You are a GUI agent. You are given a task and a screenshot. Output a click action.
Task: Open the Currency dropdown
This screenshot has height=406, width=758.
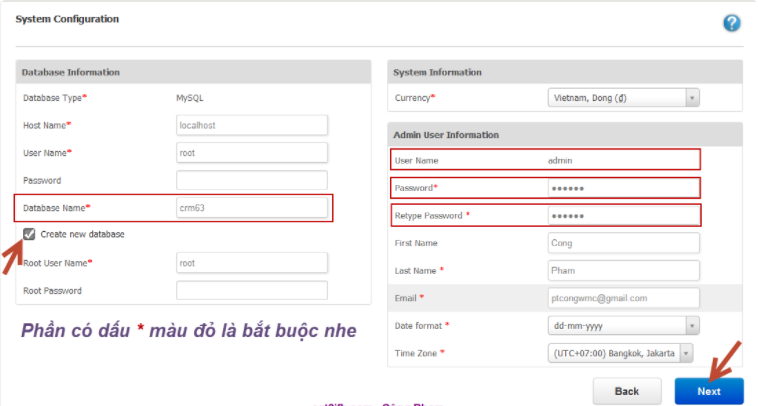point(623,98)
